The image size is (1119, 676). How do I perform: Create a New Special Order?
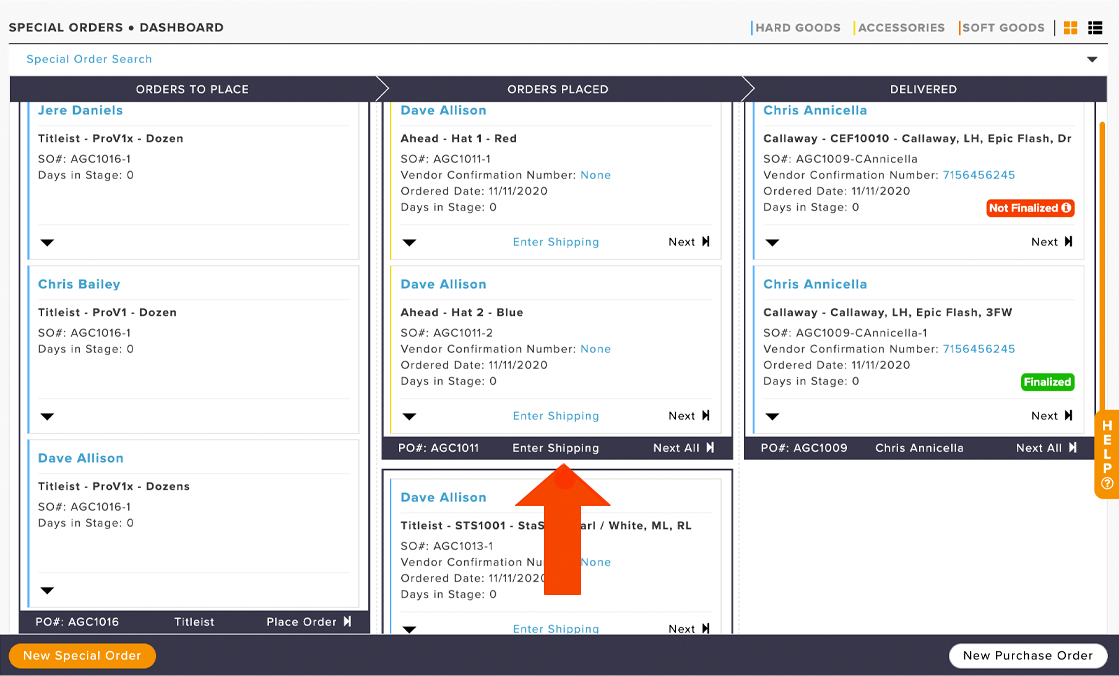click(82, 655)
